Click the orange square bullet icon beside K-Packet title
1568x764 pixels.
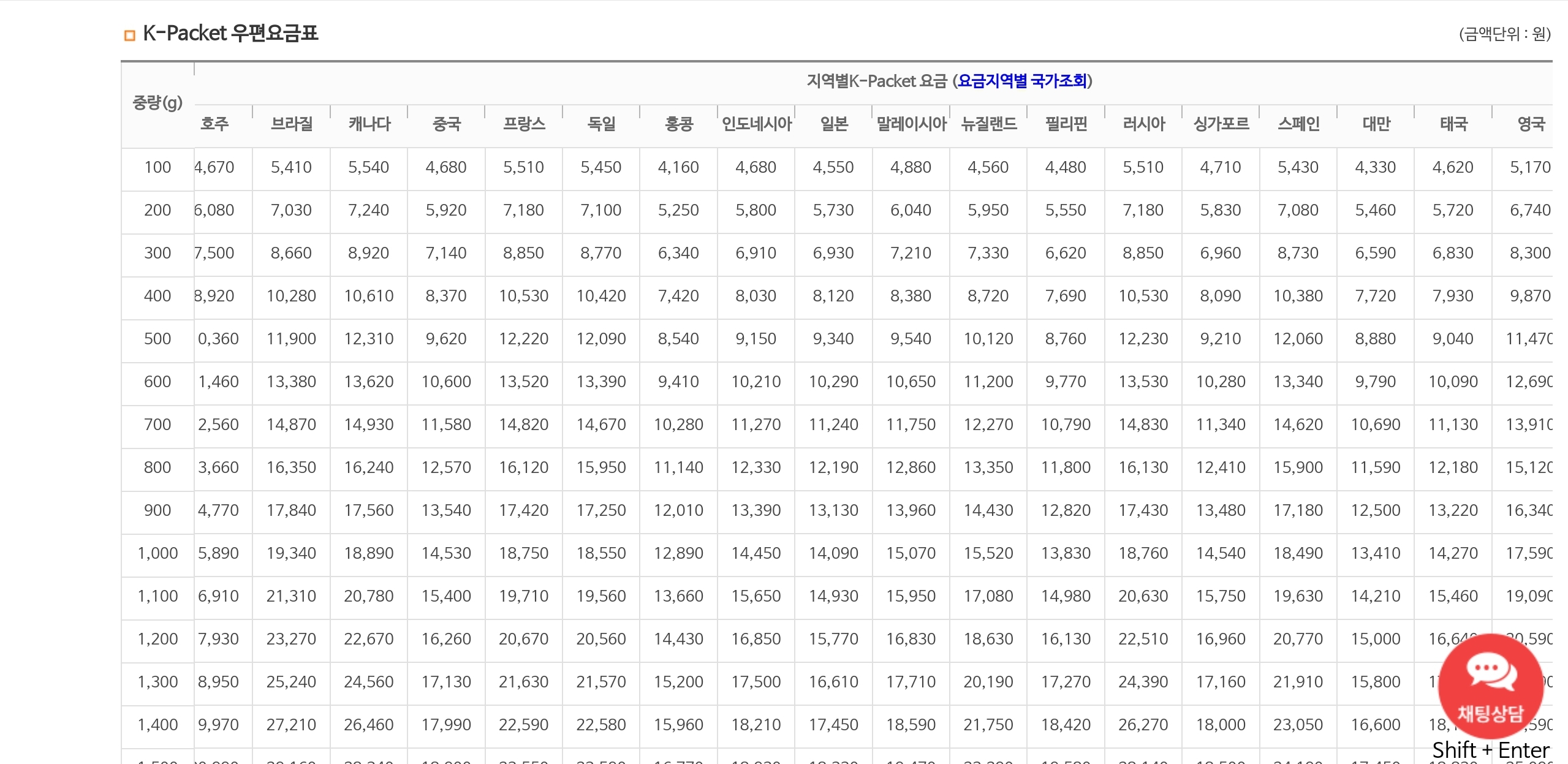(x=129, y=36)
